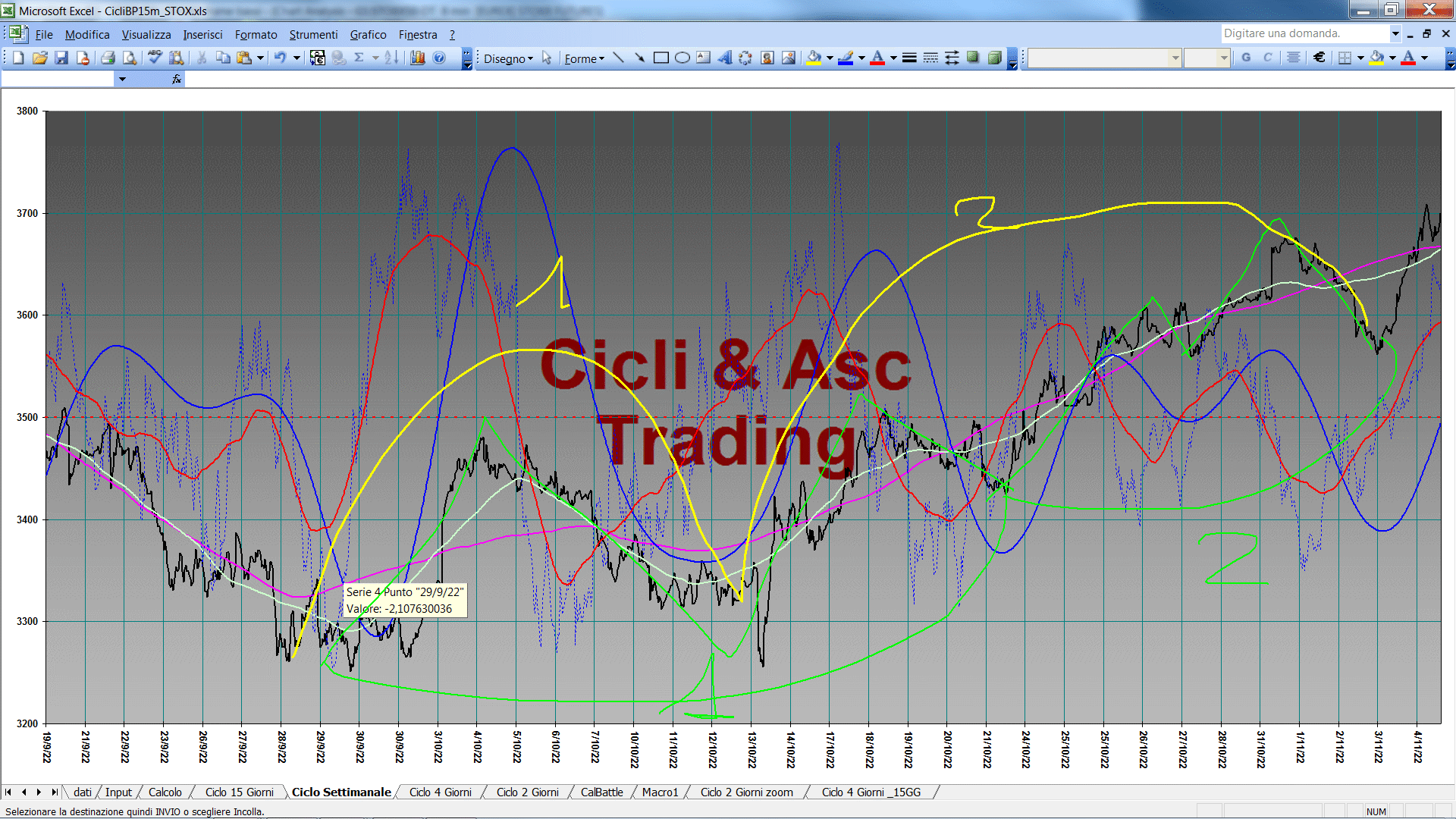Sort ascending with A-Z icon

(391, 58)
